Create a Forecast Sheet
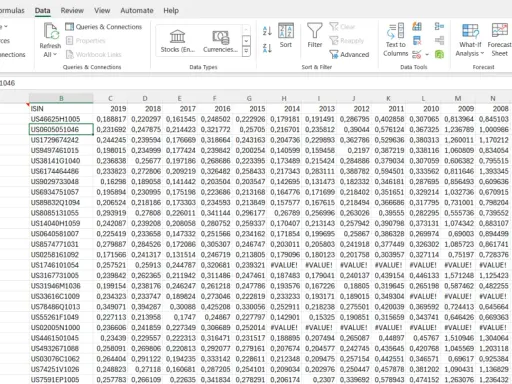 499,40
